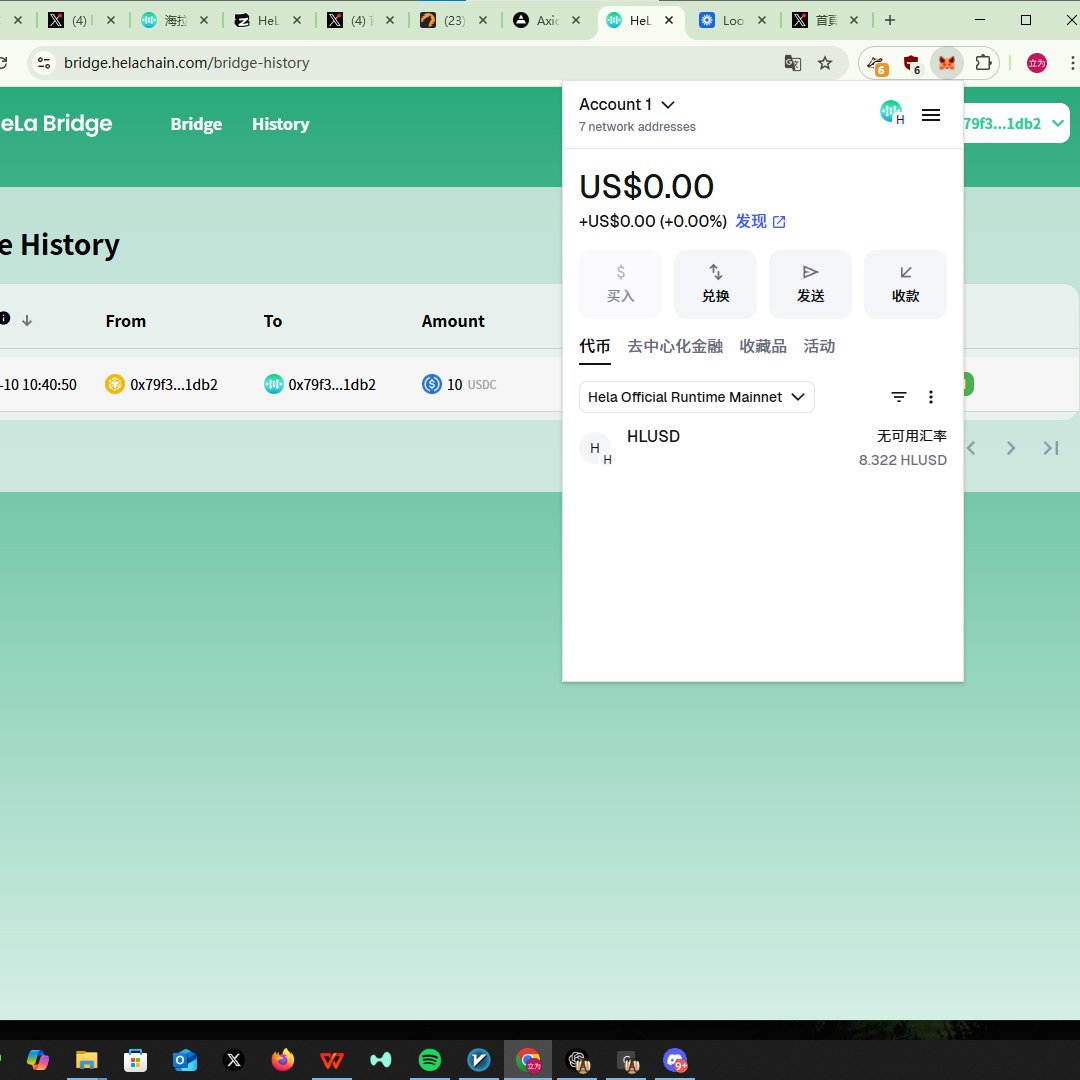Image resolution: width=1080 pixels, height=1080 pixels.
Task: Open Firefox from the taskbar
Action: click(282, 1059)
